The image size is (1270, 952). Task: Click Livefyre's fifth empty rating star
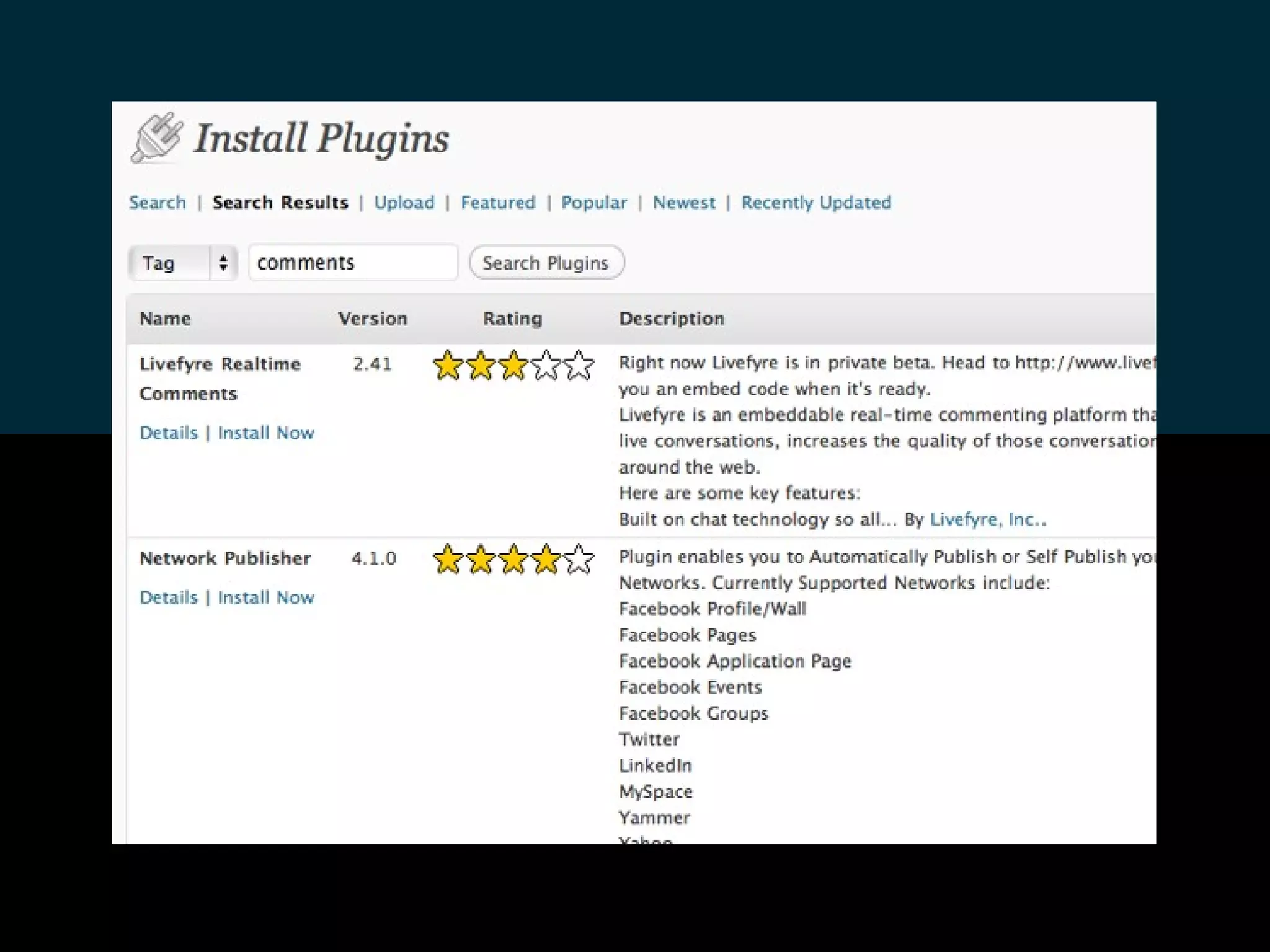pos(579,365)
